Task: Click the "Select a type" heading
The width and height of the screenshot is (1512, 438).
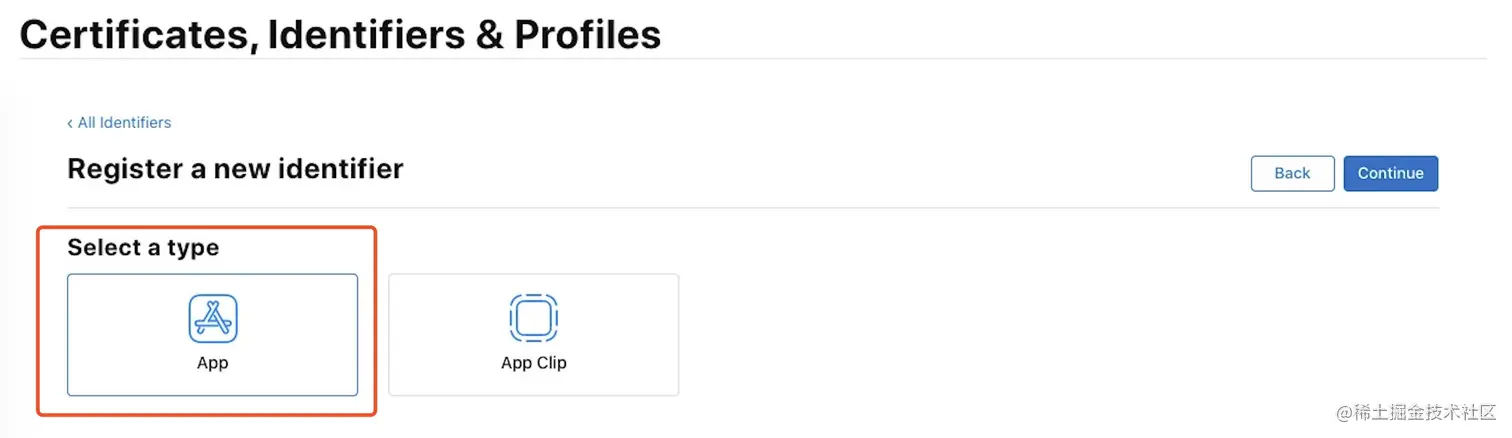Action: 143,247
